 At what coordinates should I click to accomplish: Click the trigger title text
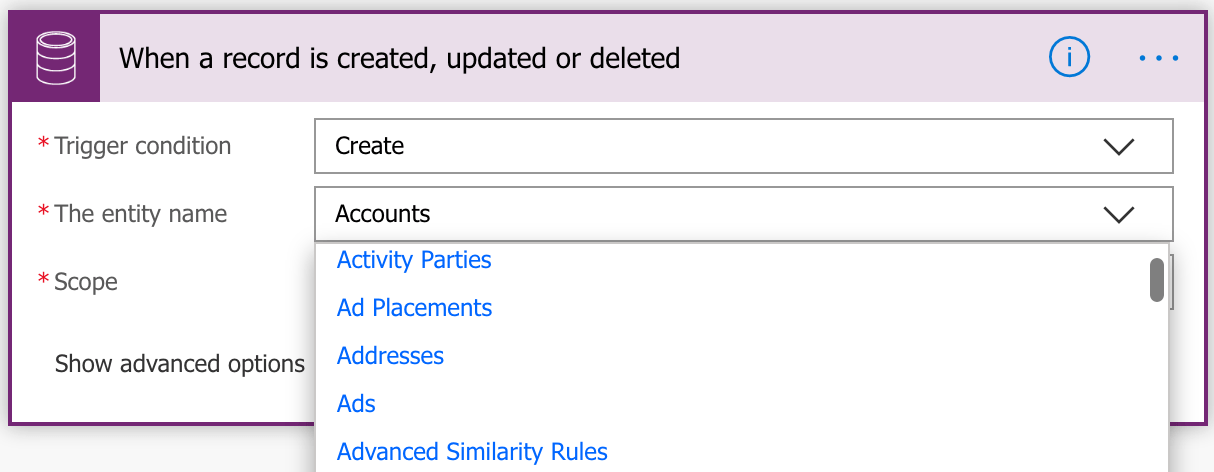pyautogui.click(x=400, y=58)
